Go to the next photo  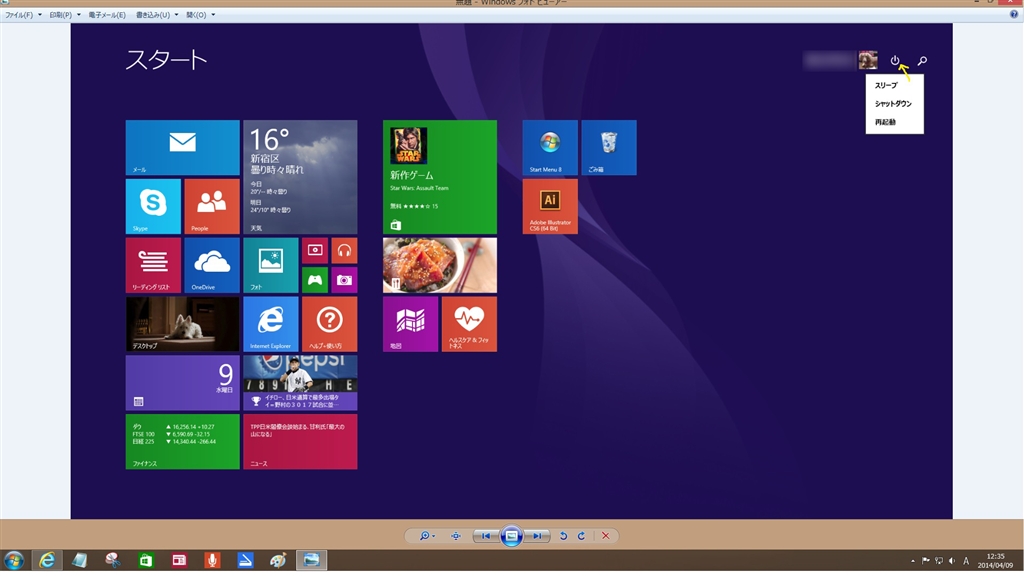(536, 536)
